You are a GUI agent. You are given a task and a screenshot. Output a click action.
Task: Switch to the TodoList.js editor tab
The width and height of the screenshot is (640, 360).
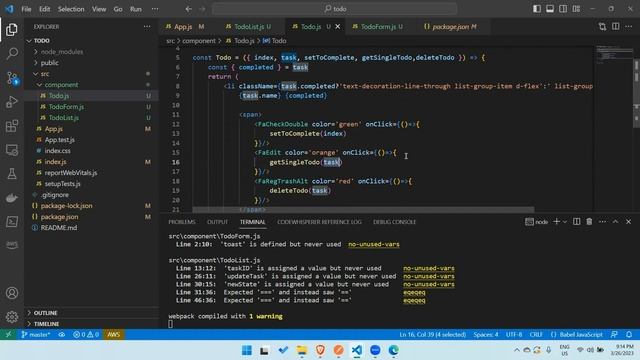(x=249, y=27)
